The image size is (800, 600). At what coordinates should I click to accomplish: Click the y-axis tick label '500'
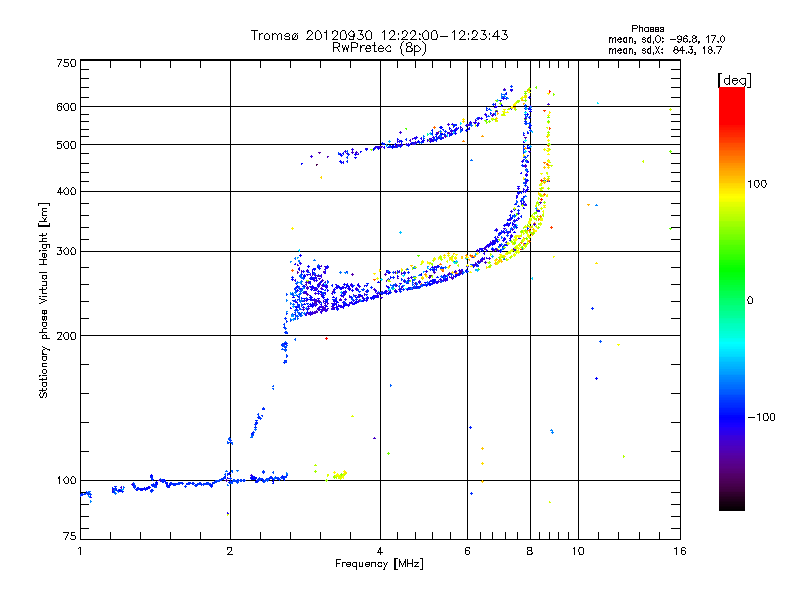[x=66, y=145]
